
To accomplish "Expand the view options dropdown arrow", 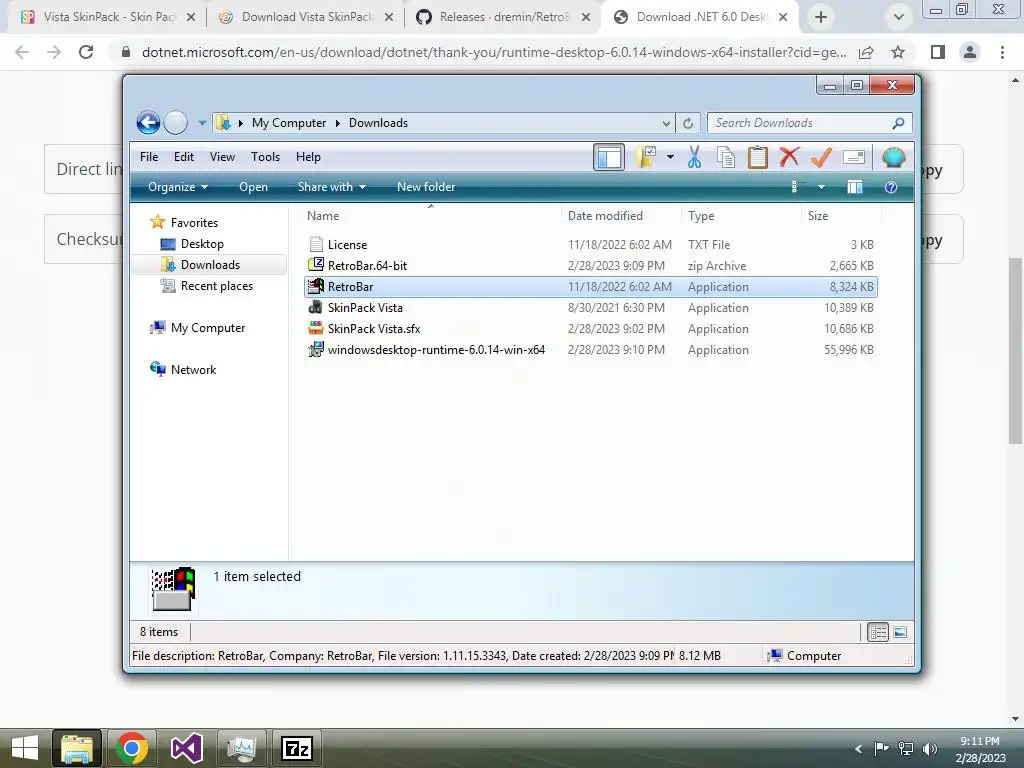I will (x=822, y=187).
